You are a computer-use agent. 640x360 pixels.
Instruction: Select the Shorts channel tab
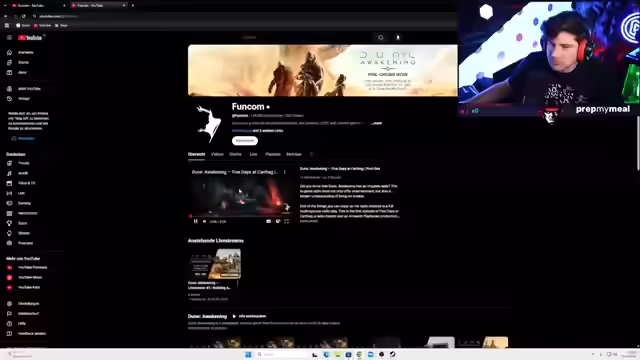click(x=235, y=154)
